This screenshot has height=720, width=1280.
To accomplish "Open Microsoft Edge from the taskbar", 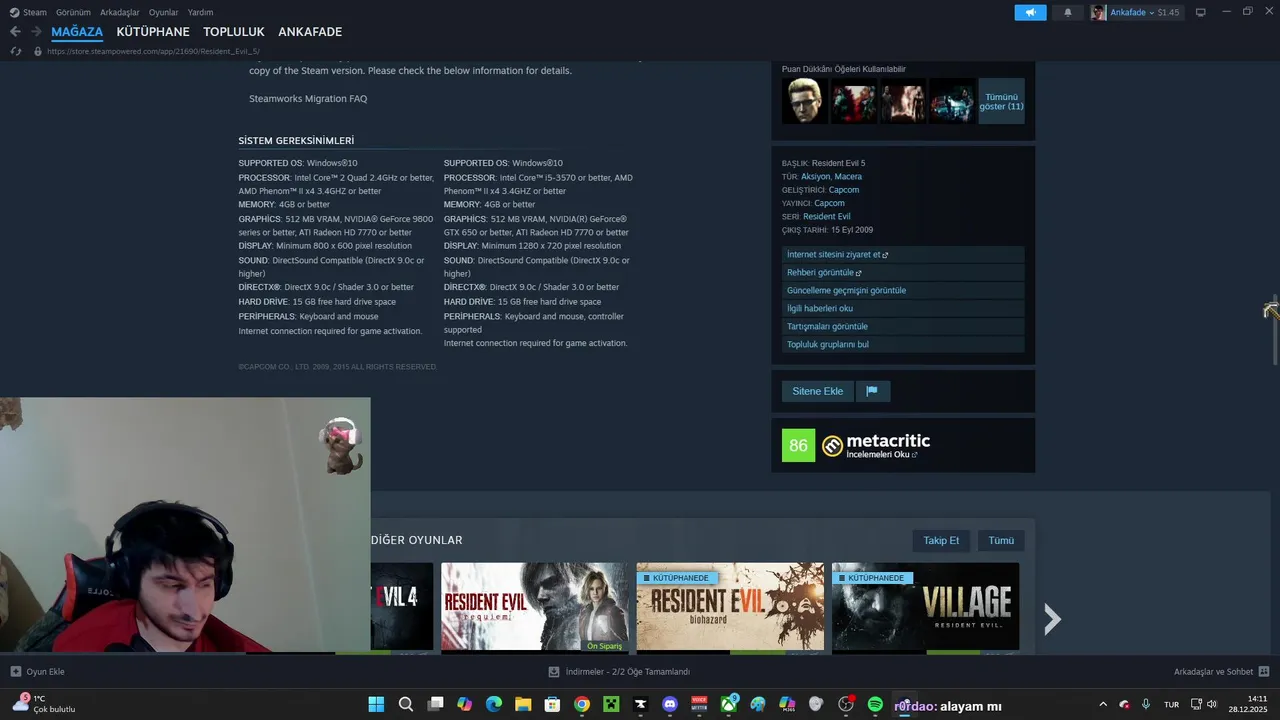I will [494, 704].
